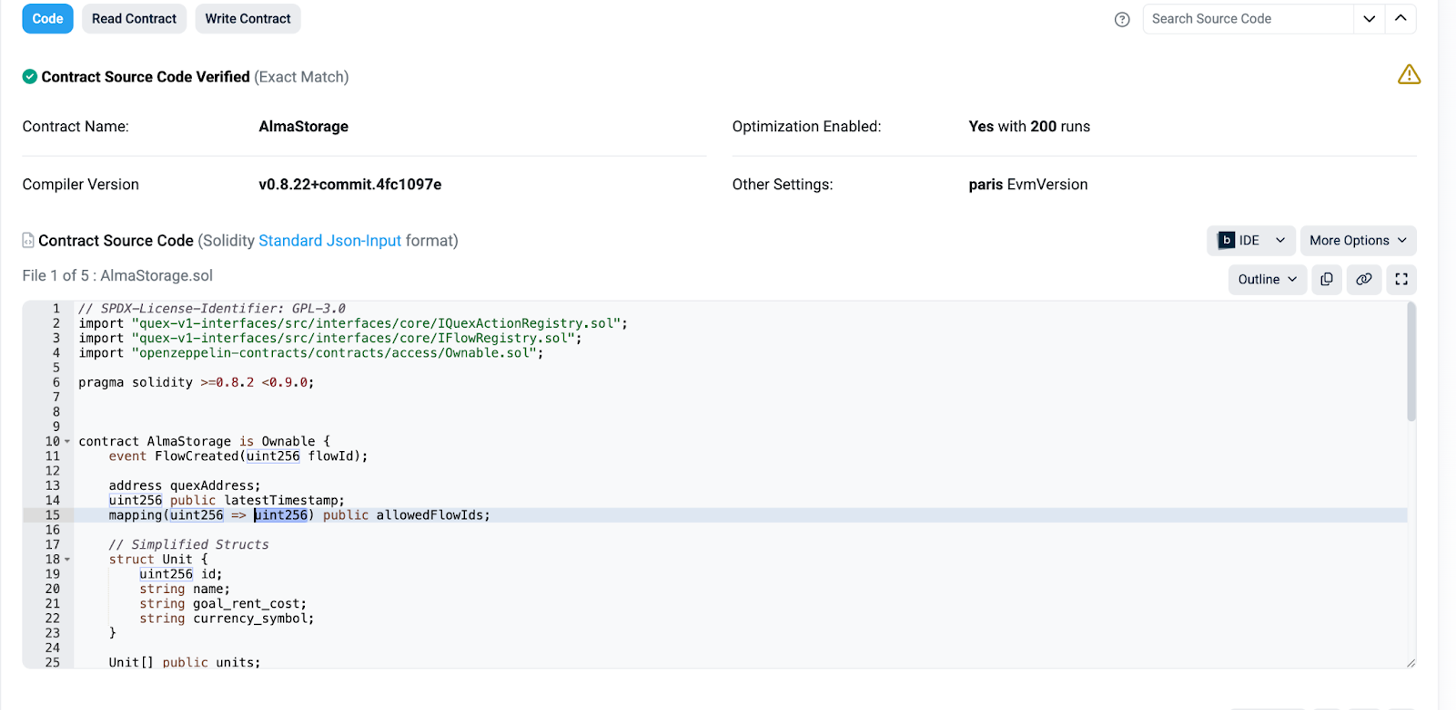Open the IDE dropdown

tap(1251, 240)
